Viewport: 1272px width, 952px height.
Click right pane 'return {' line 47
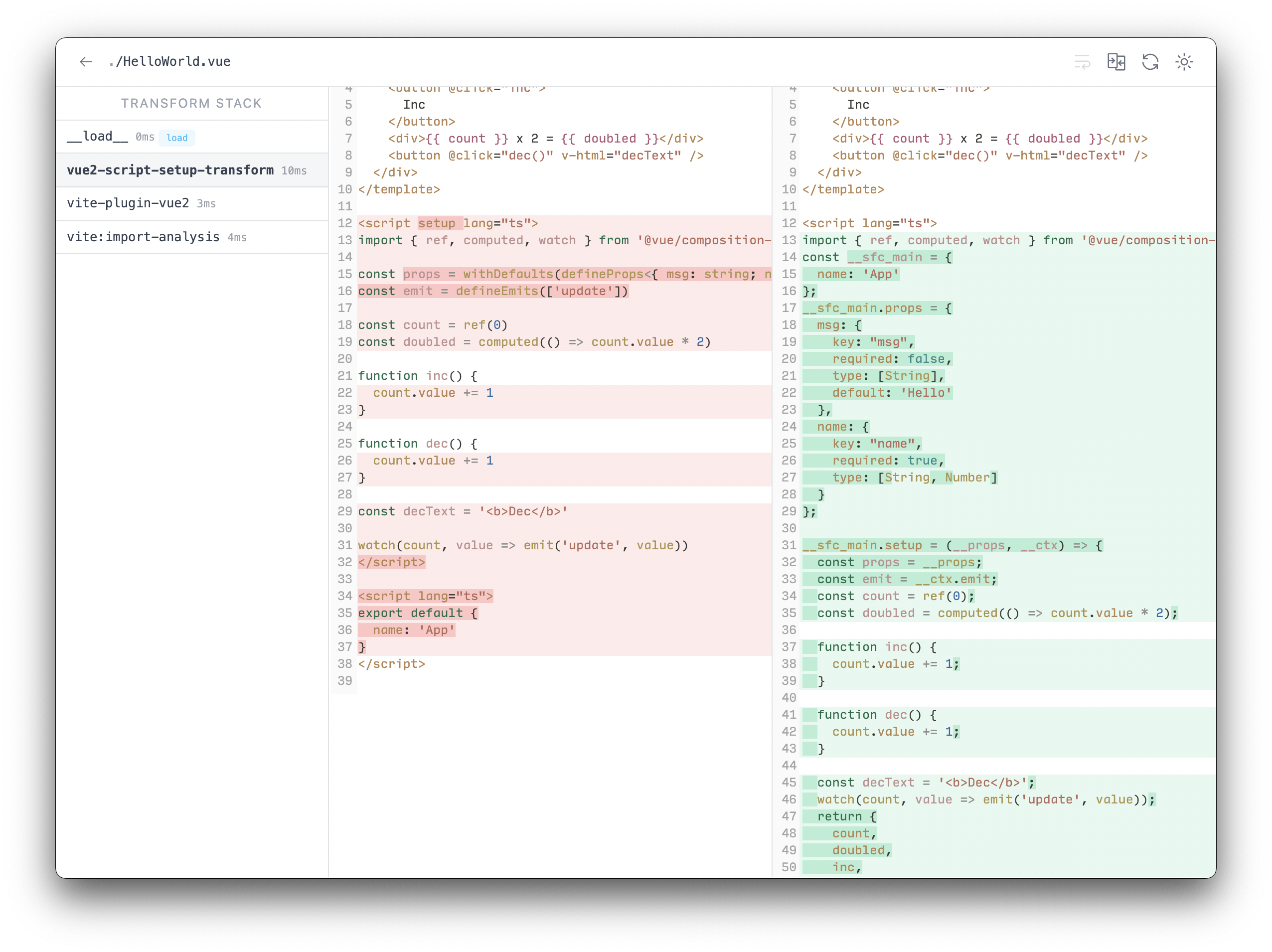click(847, 816)
